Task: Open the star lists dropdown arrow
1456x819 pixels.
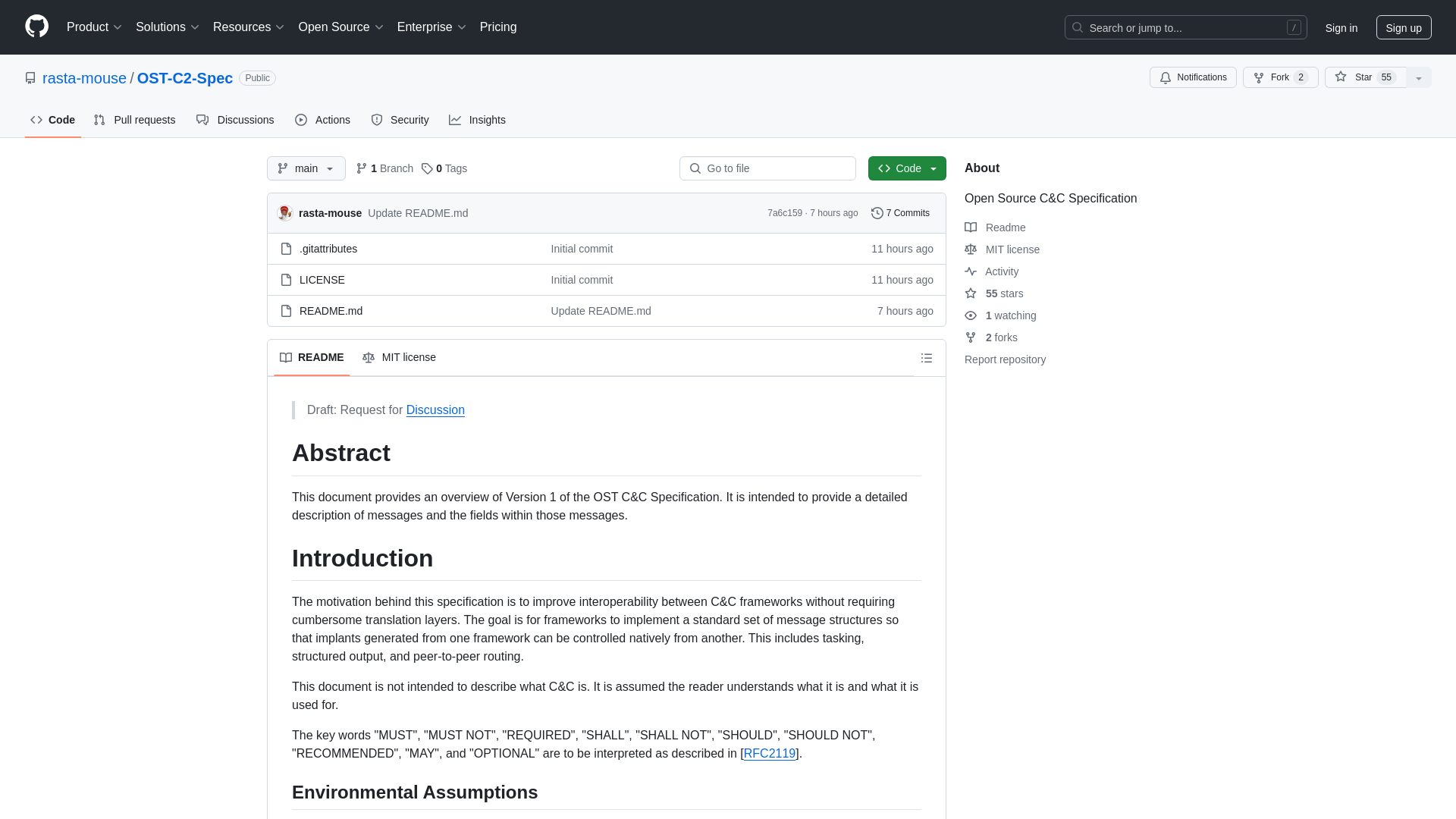Action: coord(1419,77)
